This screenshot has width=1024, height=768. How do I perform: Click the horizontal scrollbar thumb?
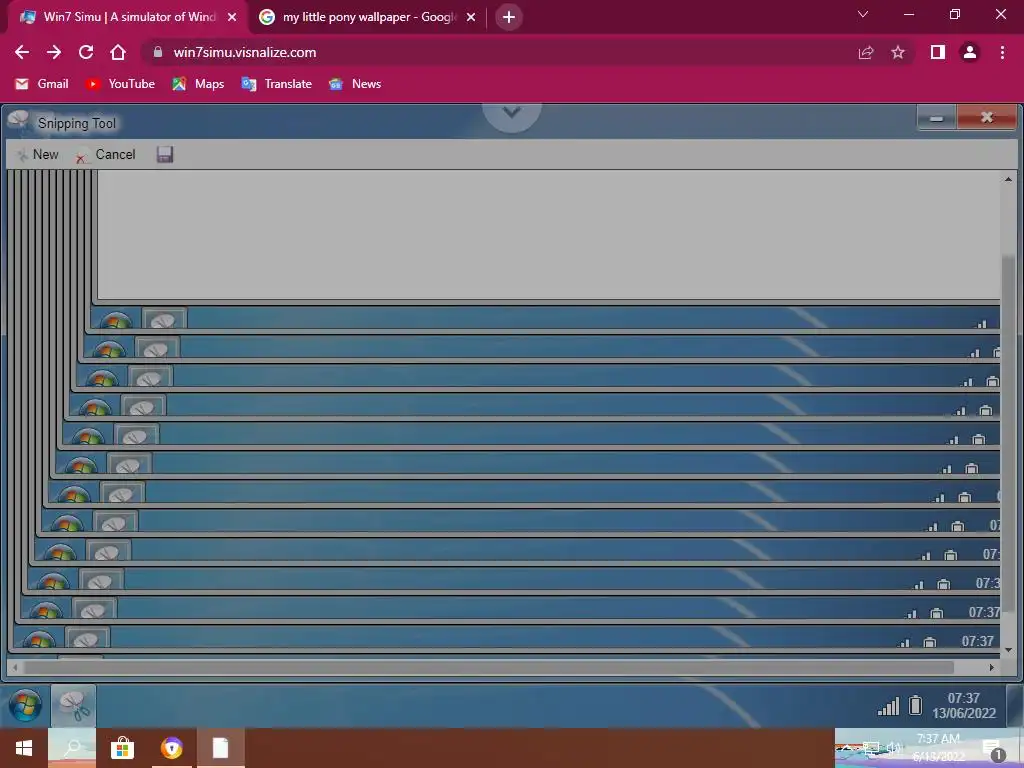488,667
